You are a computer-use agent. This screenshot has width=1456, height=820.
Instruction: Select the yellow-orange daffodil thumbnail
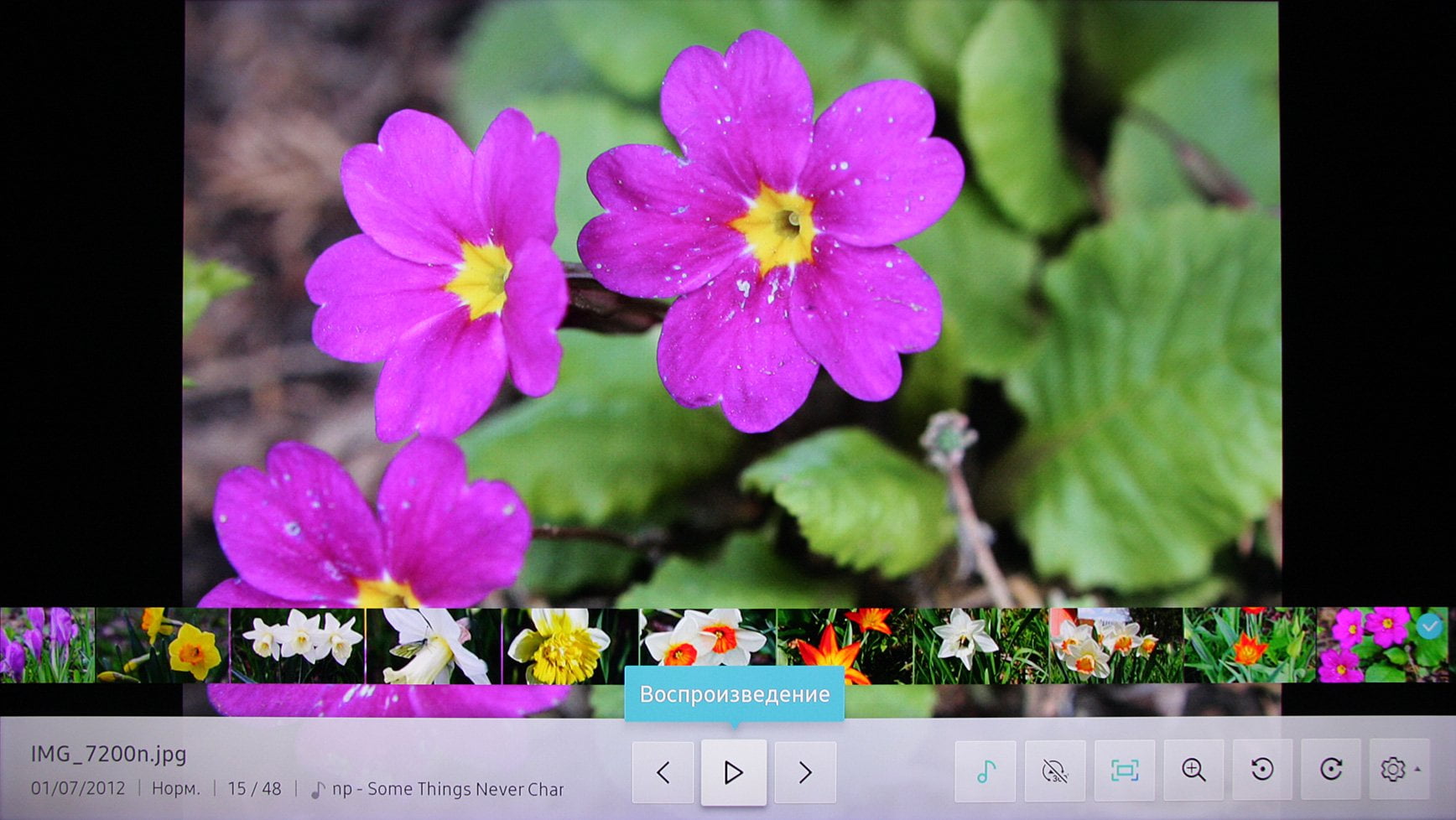click(162, 645)
